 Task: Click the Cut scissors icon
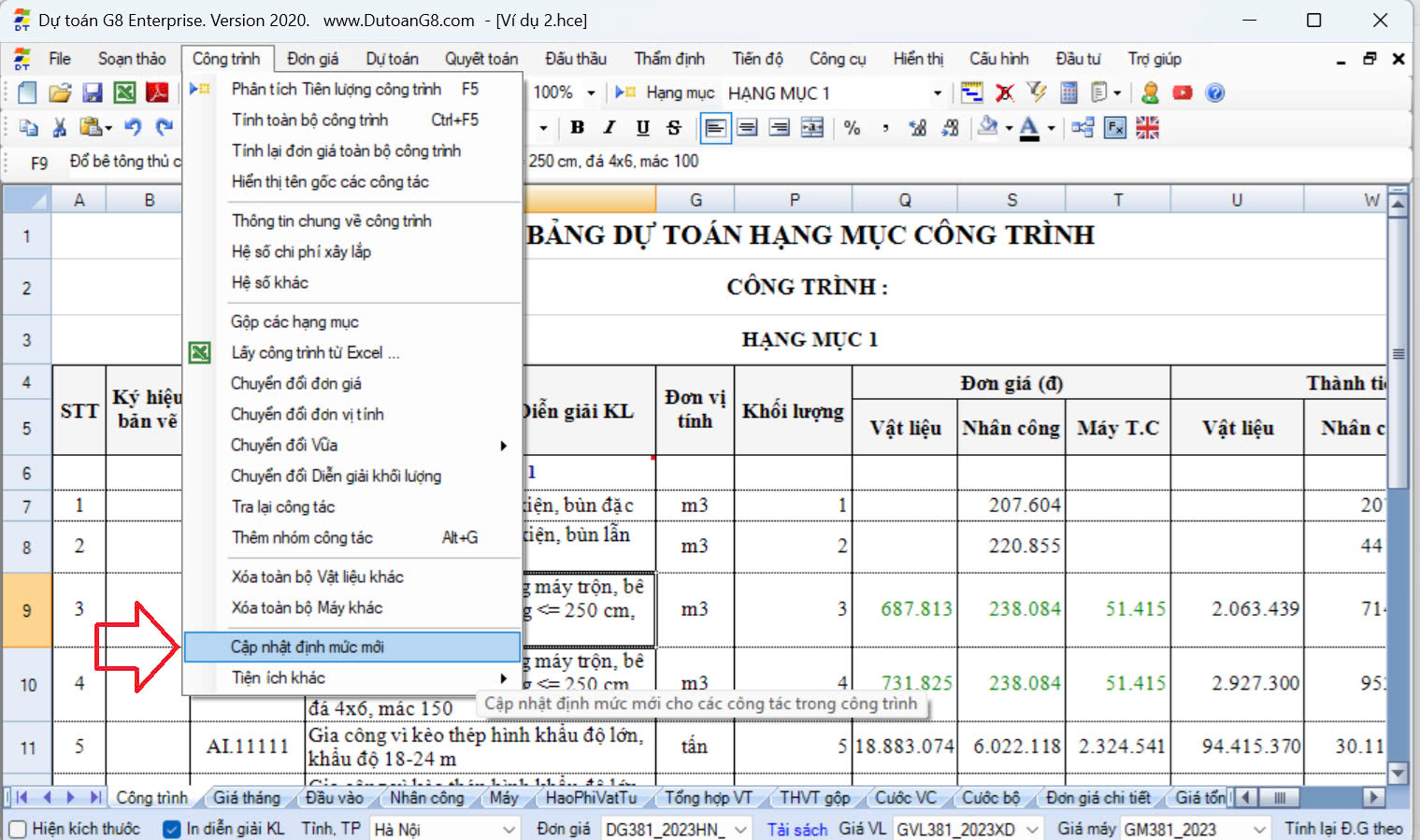click(x=60, y=127)
